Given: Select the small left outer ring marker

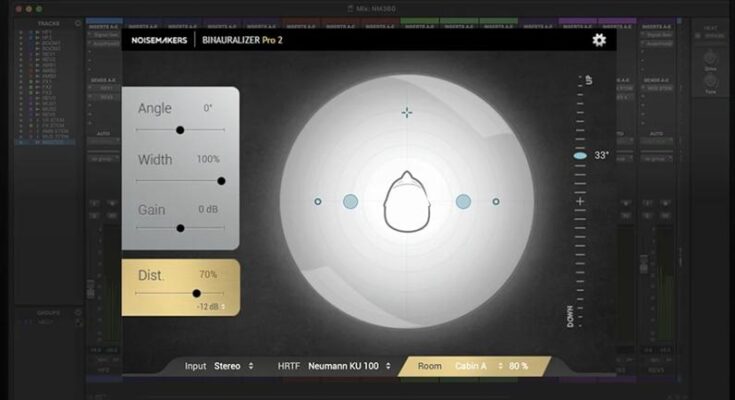Looking at the screenshot, I should [x=318, y=201].
